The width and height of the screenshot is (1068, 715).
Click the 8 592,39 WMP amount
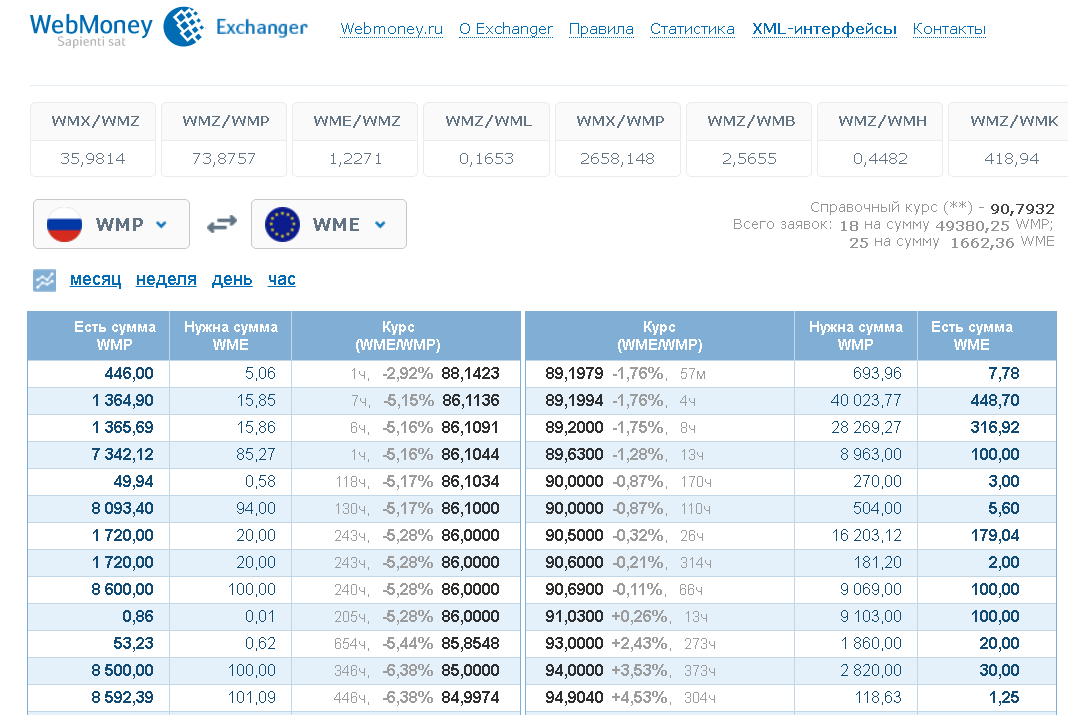123,697
